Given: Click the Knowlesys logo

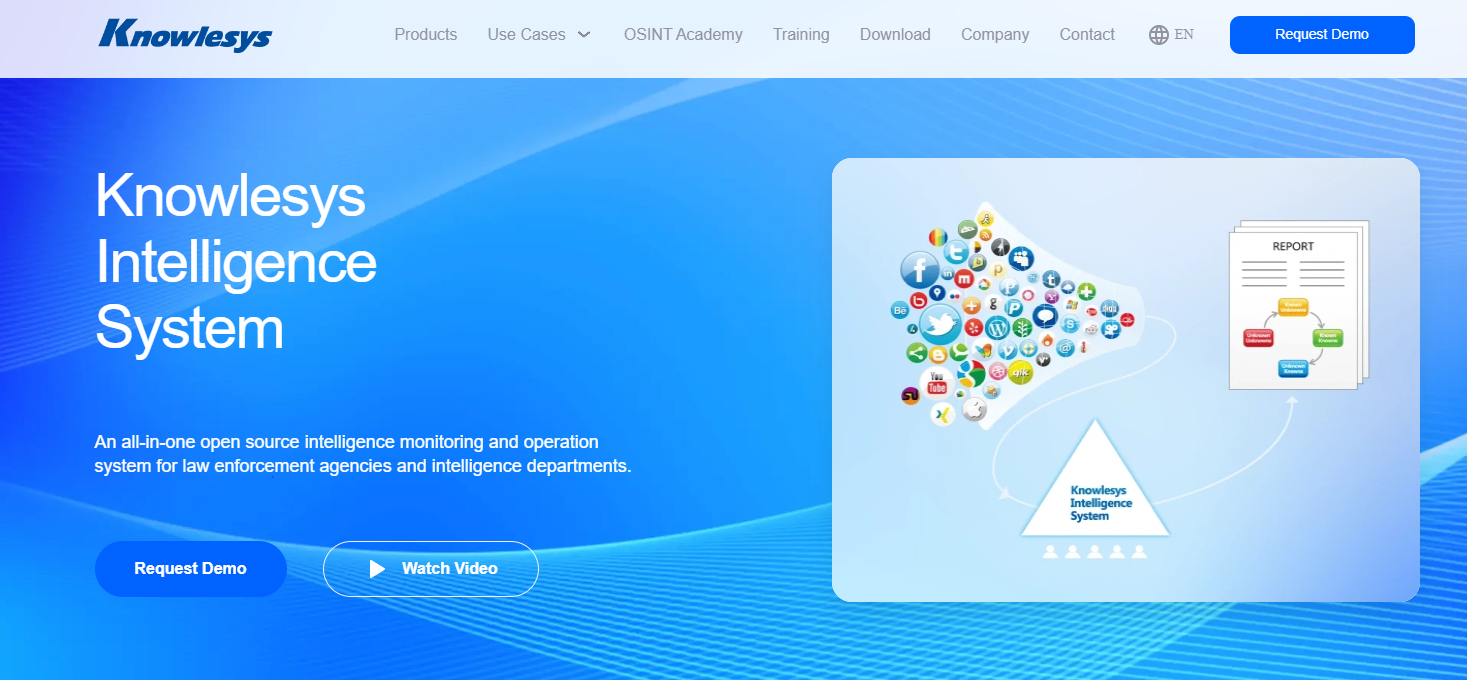Looking at the screenshot, I should point(186,34).
